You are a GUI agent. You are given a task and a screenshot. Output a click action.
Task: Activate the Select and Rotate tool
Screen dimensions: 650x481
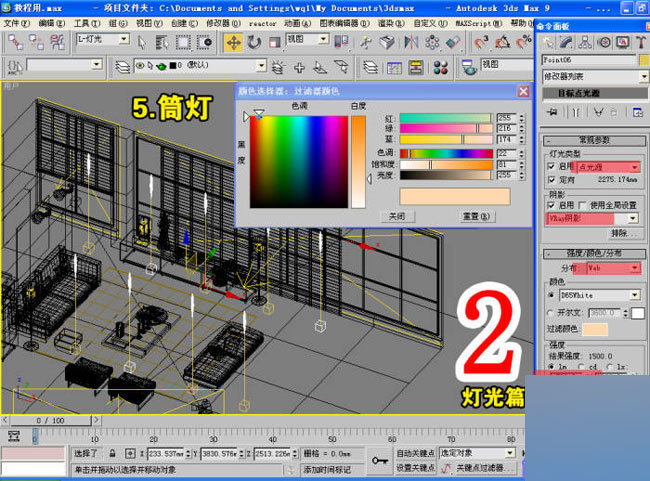pyautogui.click(x=254, y=42)
